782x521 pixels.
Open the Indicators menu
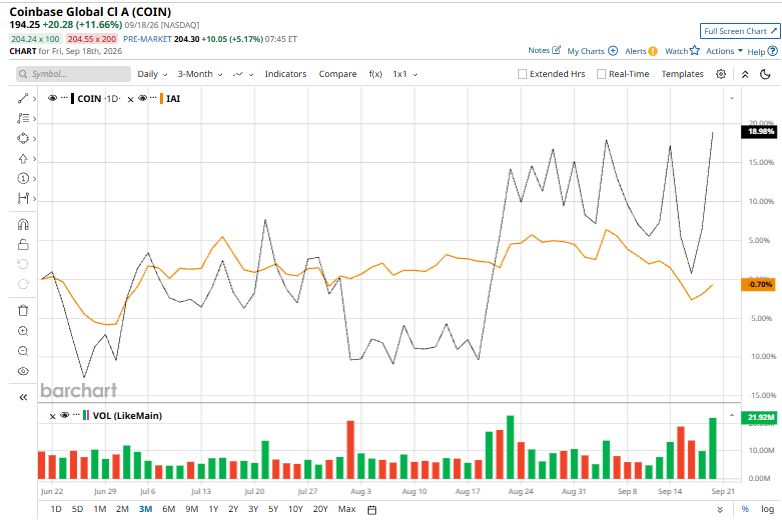pyautogui.click(x=285, y=74)
